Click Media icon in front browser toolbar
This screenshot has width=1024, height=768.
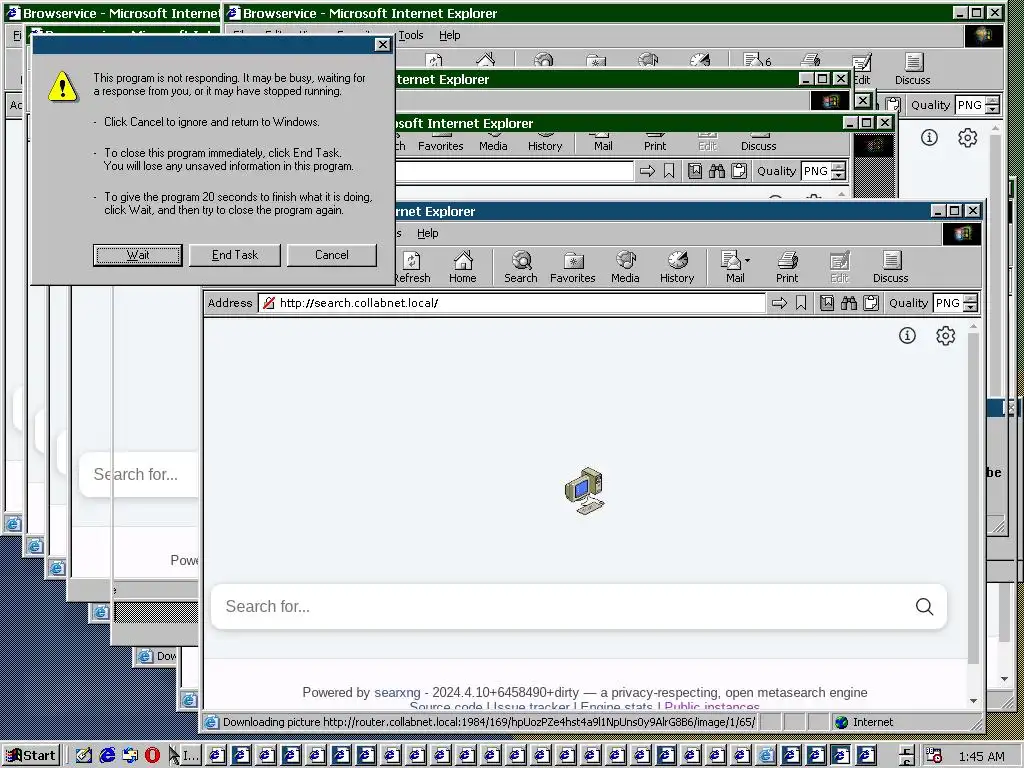(625, 267)
